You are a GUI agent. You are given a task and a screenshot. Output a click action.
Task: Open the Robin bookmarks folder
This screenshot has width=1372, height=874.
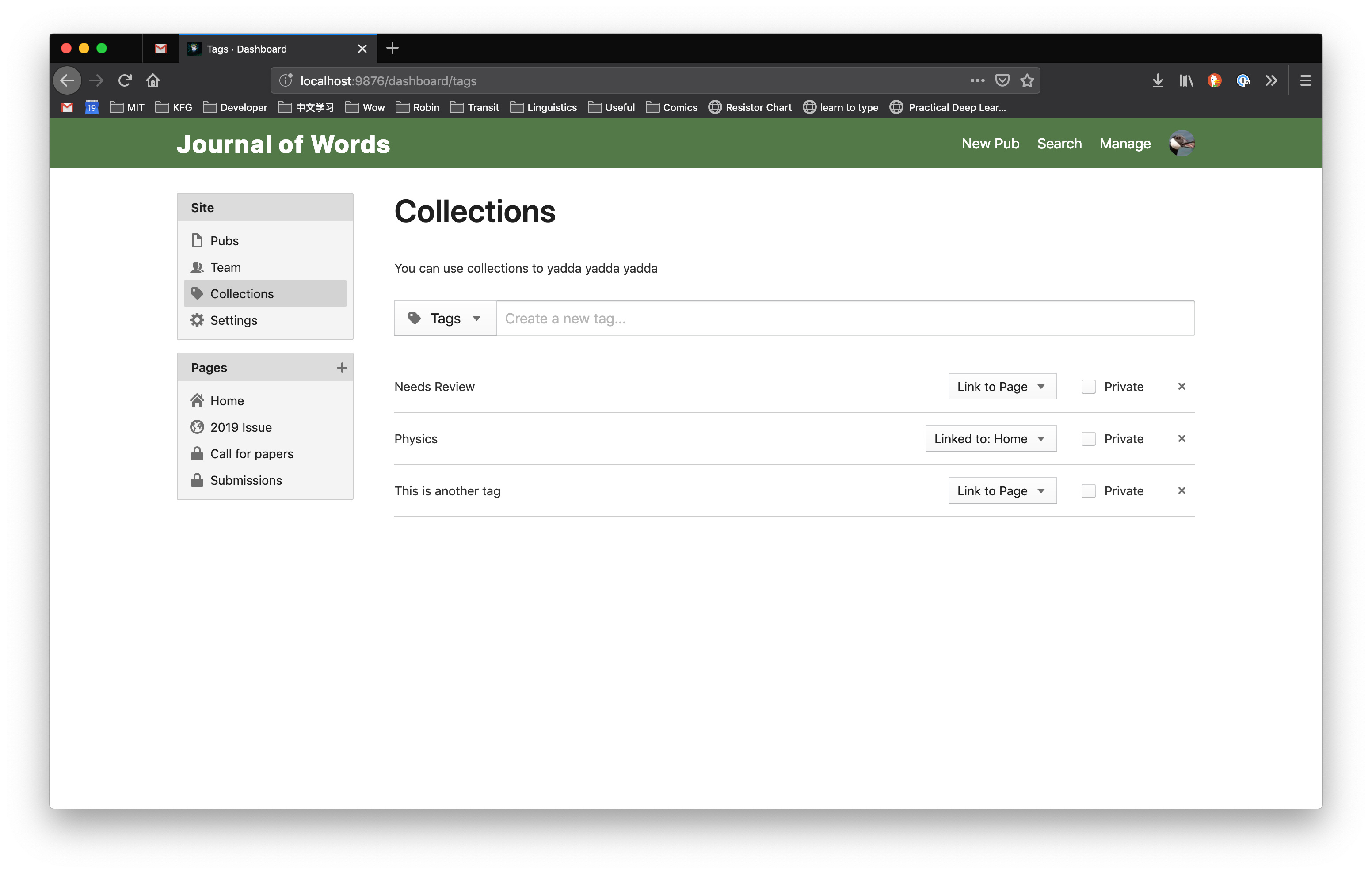click(x=417, y=107)
